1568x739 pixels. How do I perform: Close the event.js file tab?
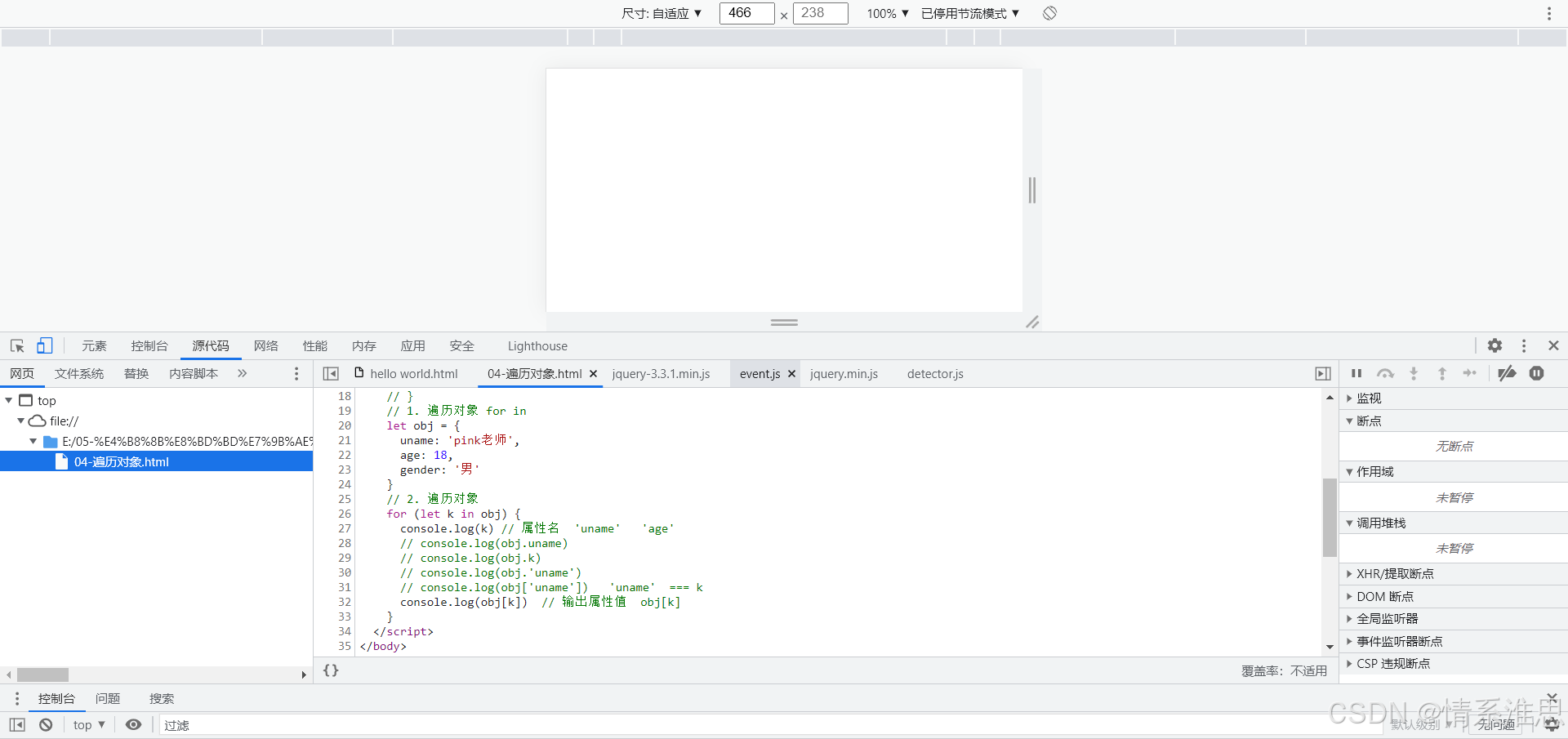click(791, 374)
